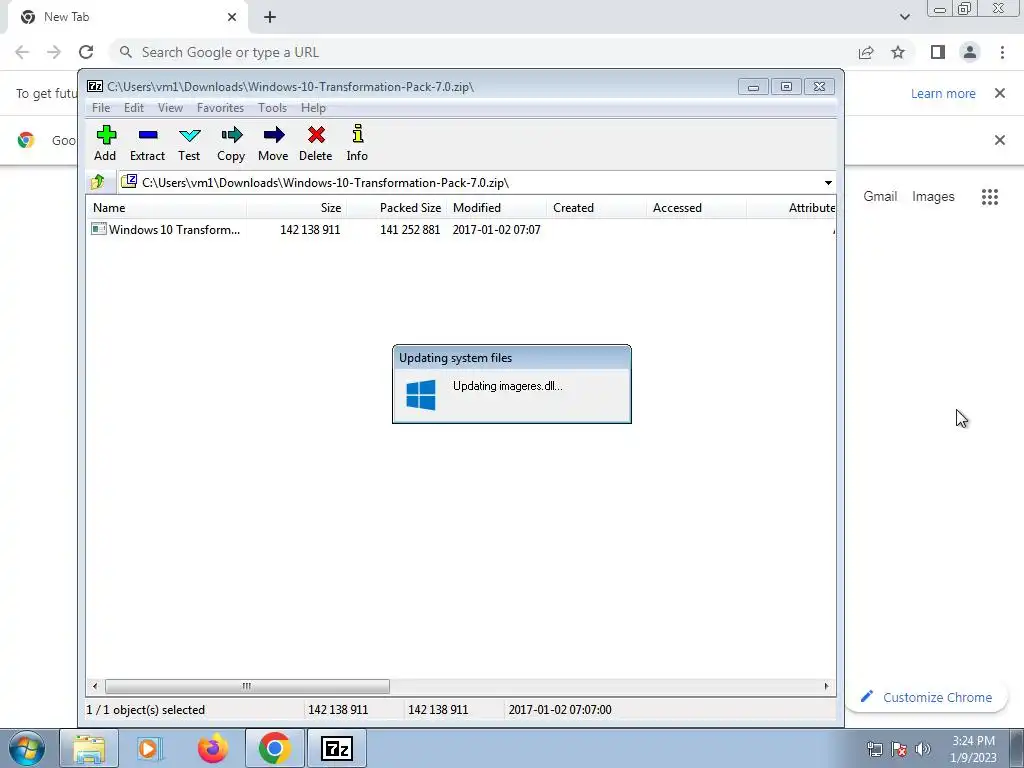This screenshot has height=768, width=1024.
Task: Sort by Created column header
Action: click(x=596, y=208)
